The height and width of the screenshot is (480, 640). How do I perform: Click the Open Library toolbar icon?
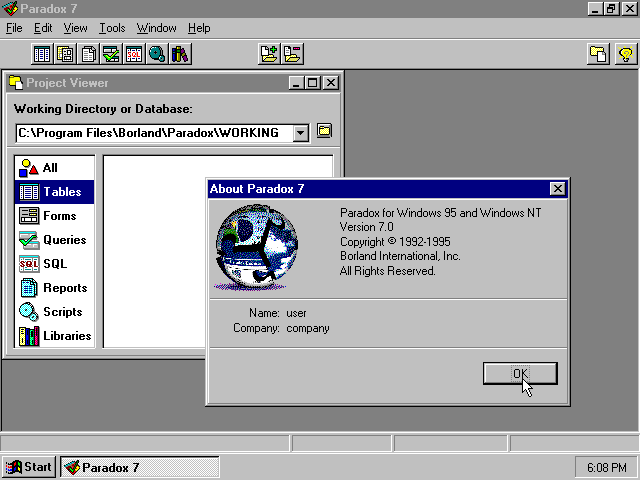click(180, 54)
